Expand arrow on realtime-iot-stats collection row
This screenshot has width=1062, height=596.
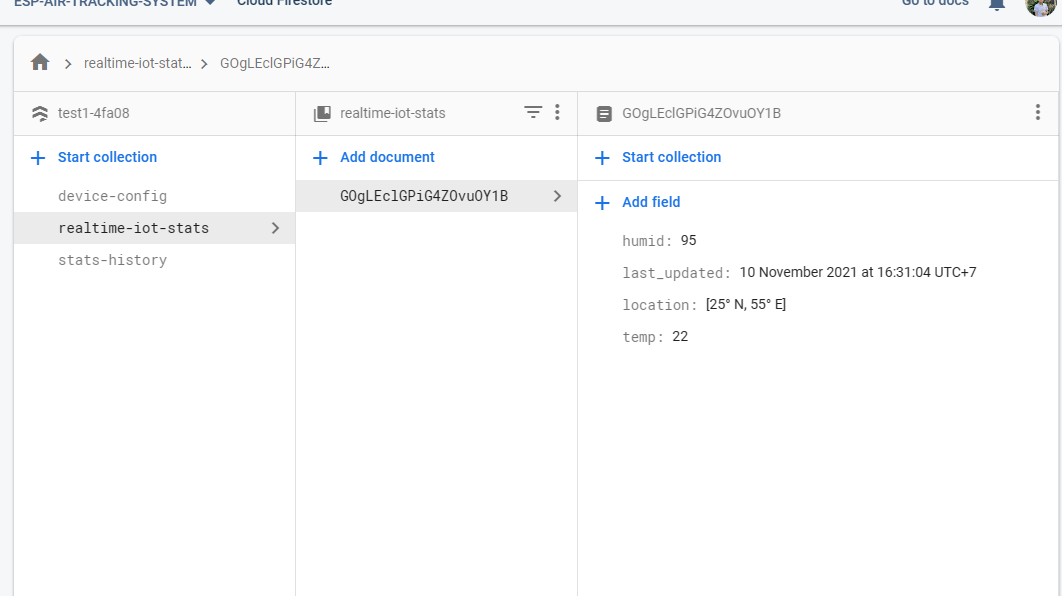pyautogui.click(x=275, y=228)
